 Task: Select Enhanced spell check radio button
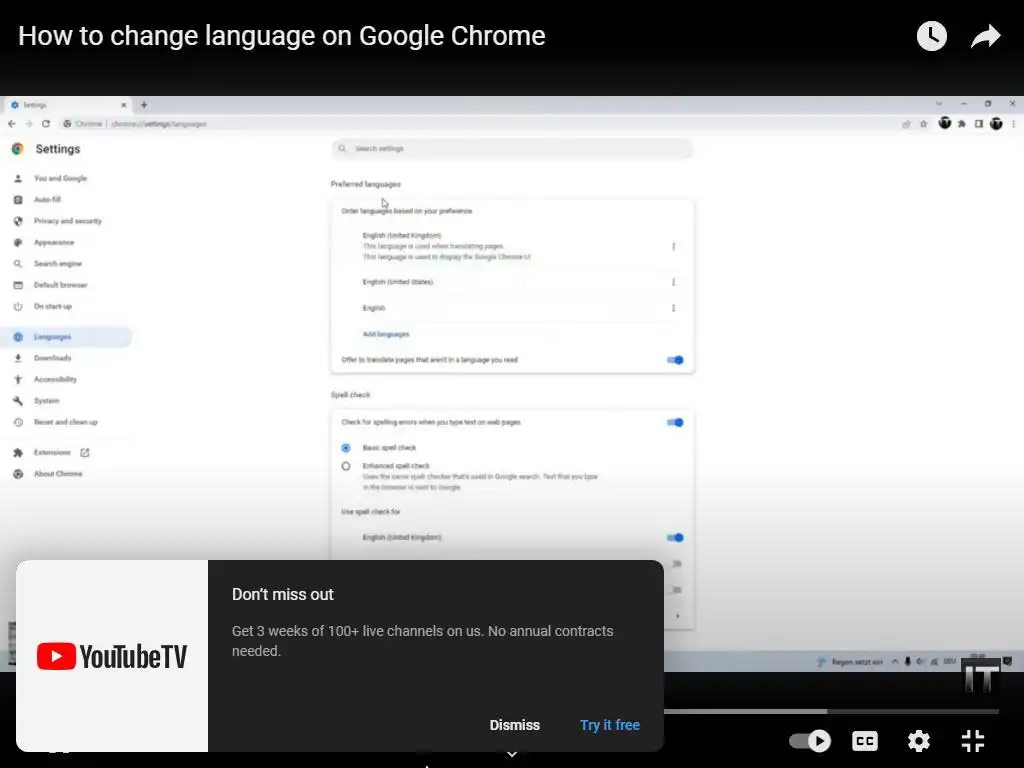(x=346, y=466)
